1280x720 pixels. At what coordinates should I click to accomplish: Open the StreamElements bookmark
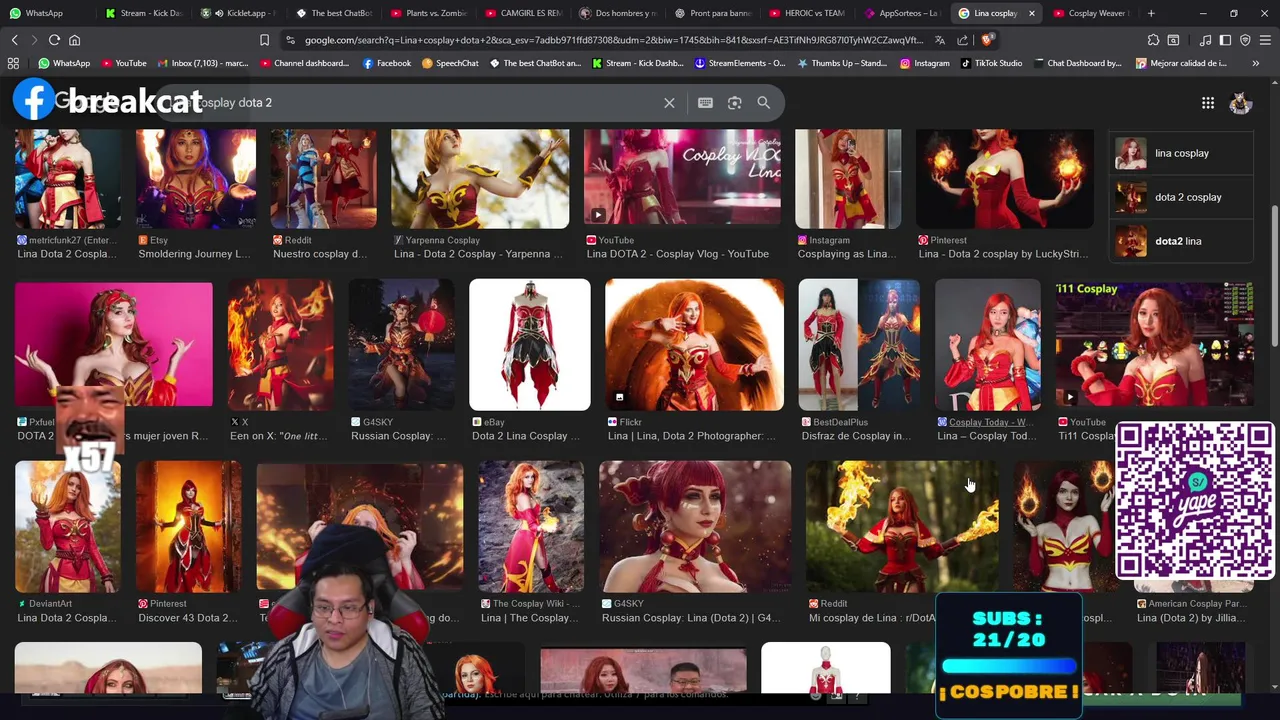coord(740,63)
